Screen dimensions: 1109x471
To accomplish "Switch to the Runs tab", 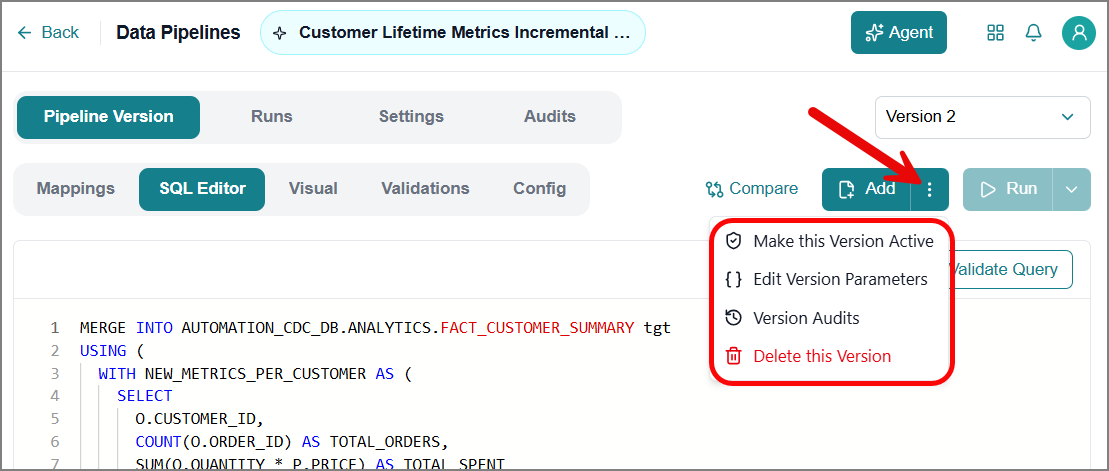I will click(x=272, y=117).
